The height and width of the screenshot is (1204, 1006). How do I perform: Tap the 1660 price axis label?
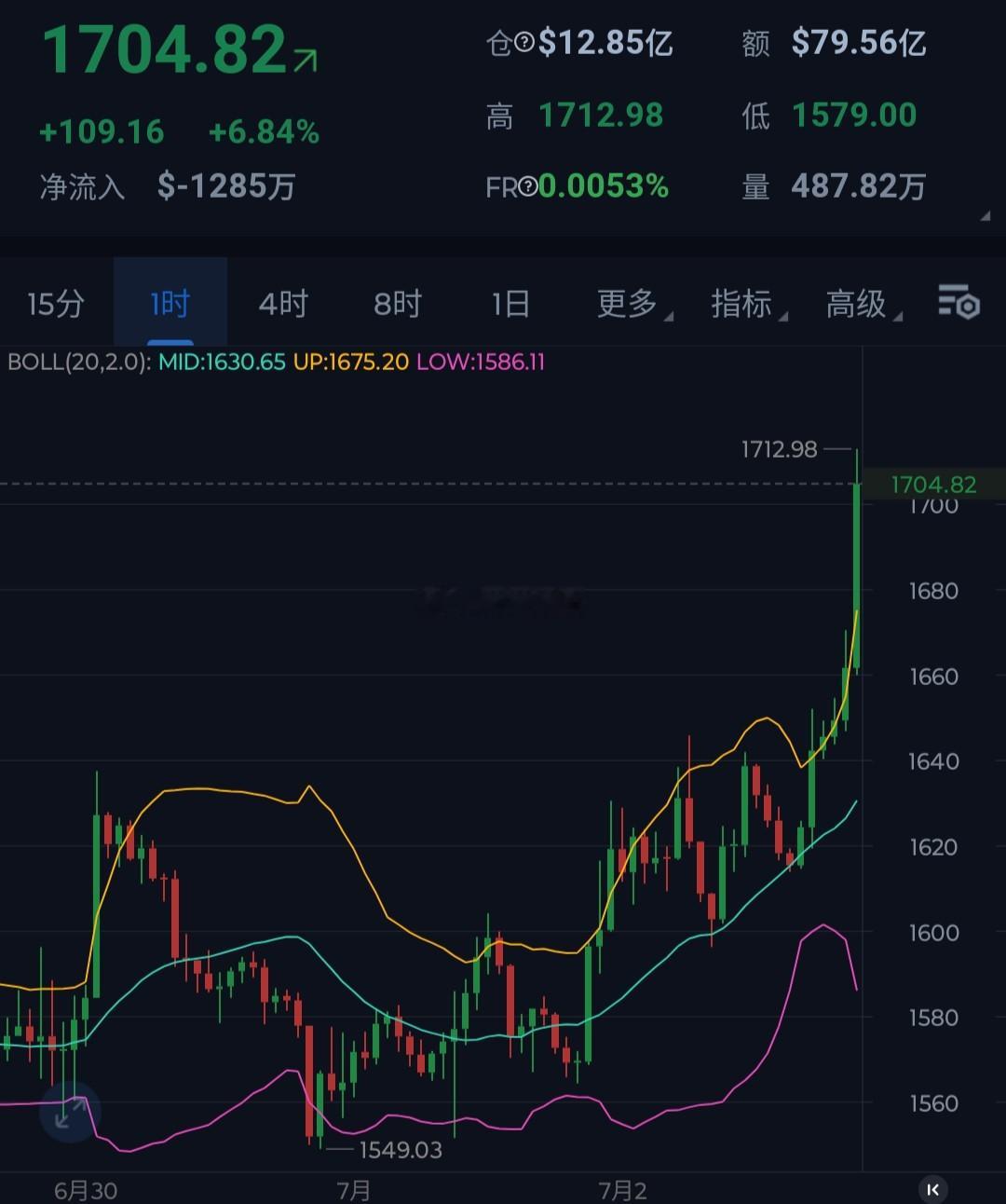click(933, 677)
